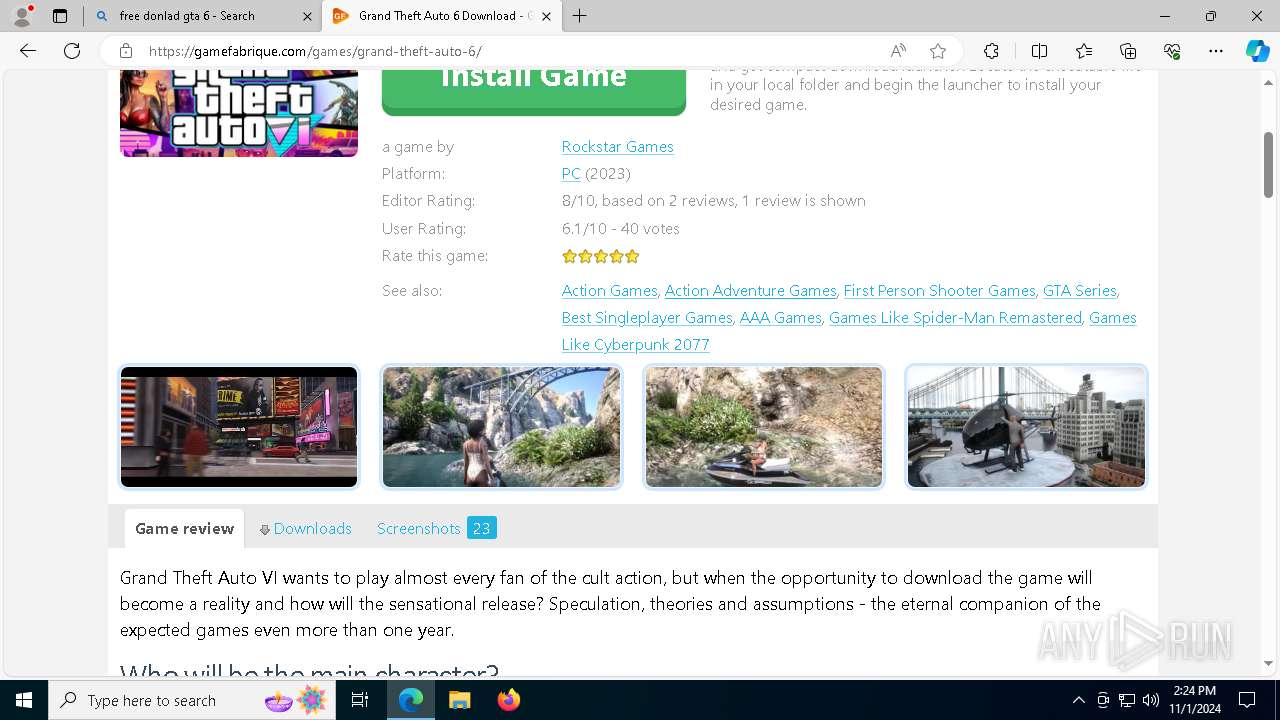This screenshot has height=720, width=1280.
Task: Open the PC platform link
Action: (571, 173)
